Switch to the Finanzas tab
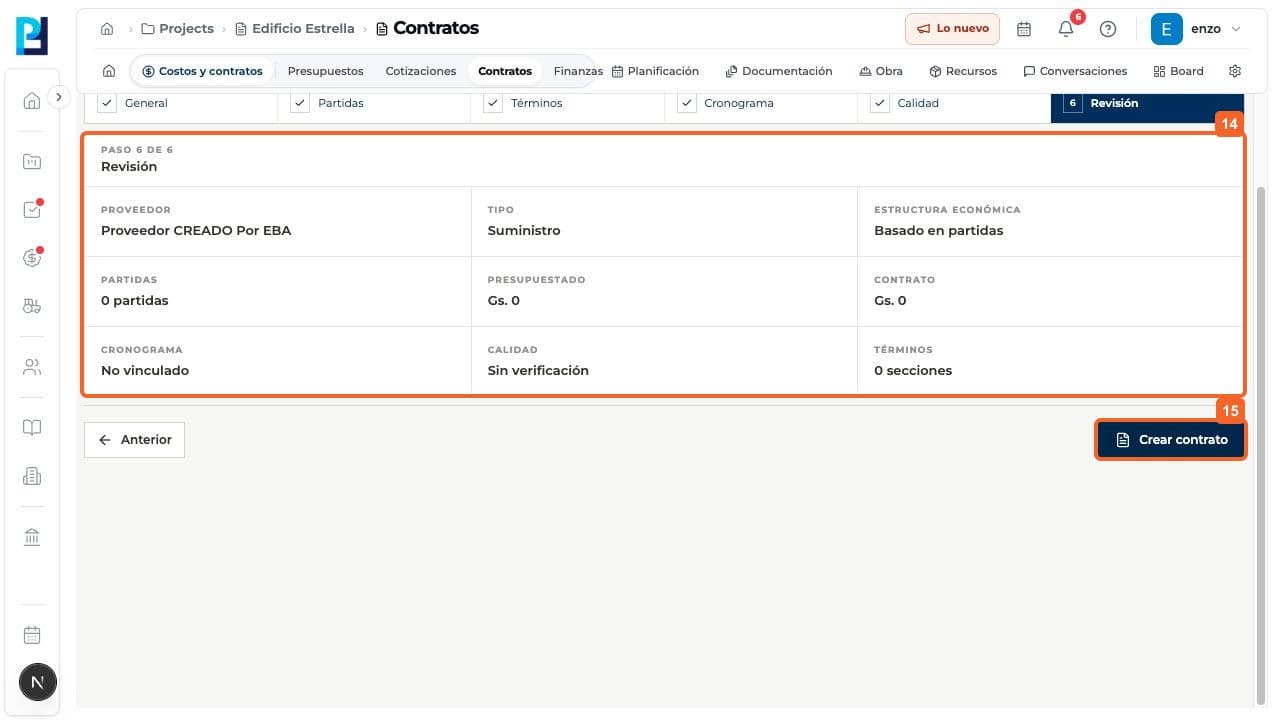 point(578,71)
